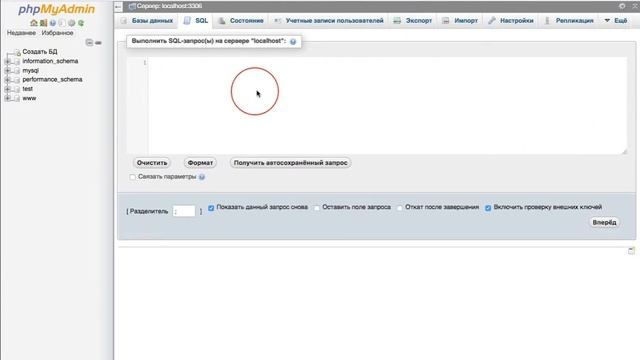This screenshot has width=640, height=360.
Task: Hide the navigation panel arrow icon
Action: point(118,6)
